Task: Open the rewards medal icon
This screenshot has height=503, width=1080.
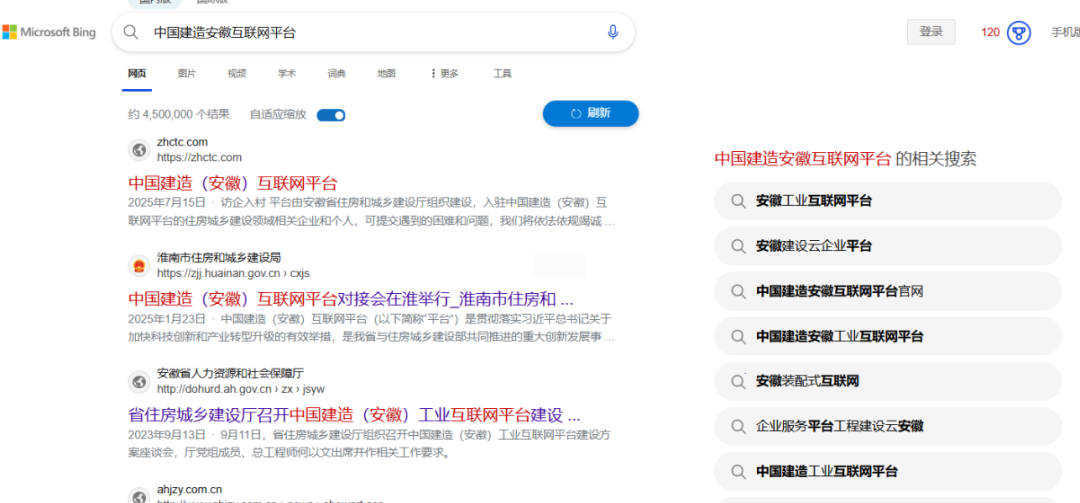Action: (x=1019, y=32)
